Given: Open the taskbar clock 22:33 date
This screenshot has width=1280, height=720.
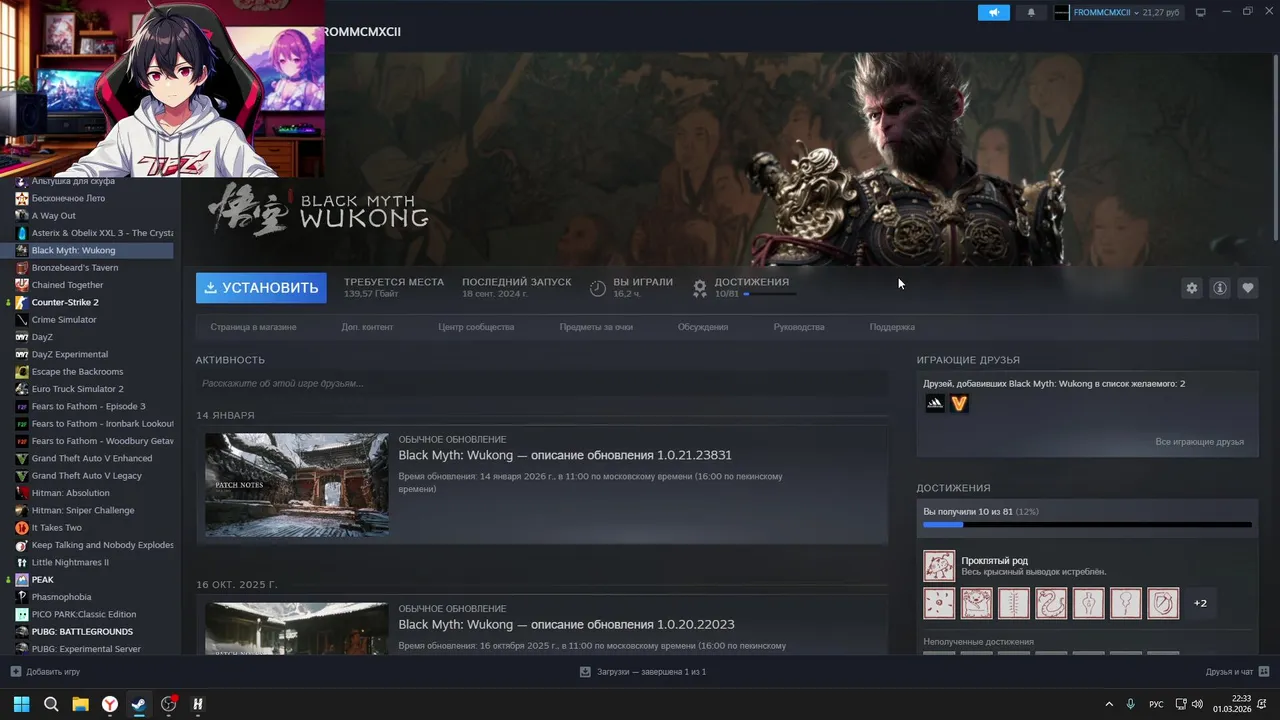Looking at the screenshot, I should 1232,704.
